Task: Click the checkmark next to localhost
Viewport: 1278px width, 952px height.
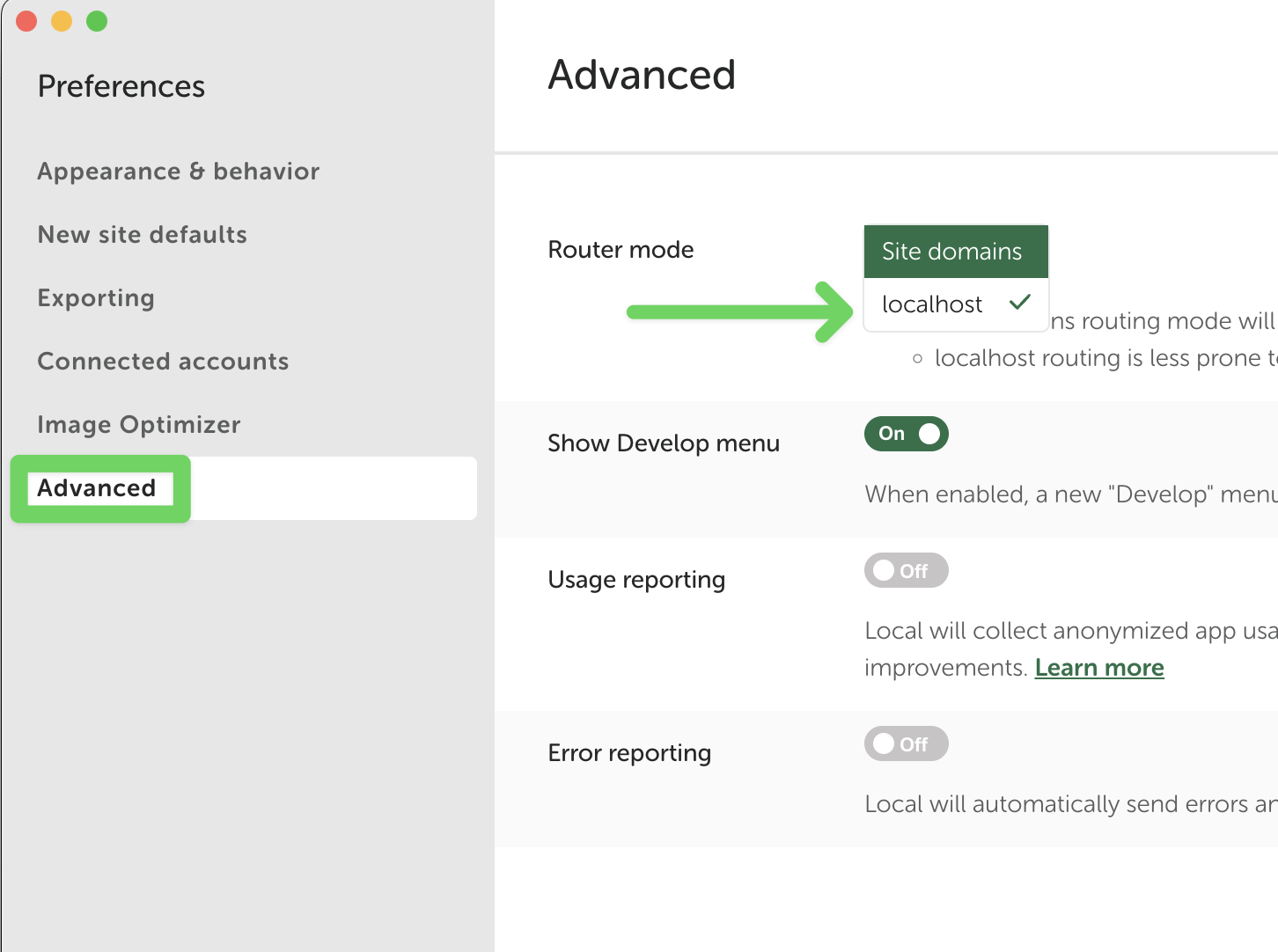Action: point(1020,303)
